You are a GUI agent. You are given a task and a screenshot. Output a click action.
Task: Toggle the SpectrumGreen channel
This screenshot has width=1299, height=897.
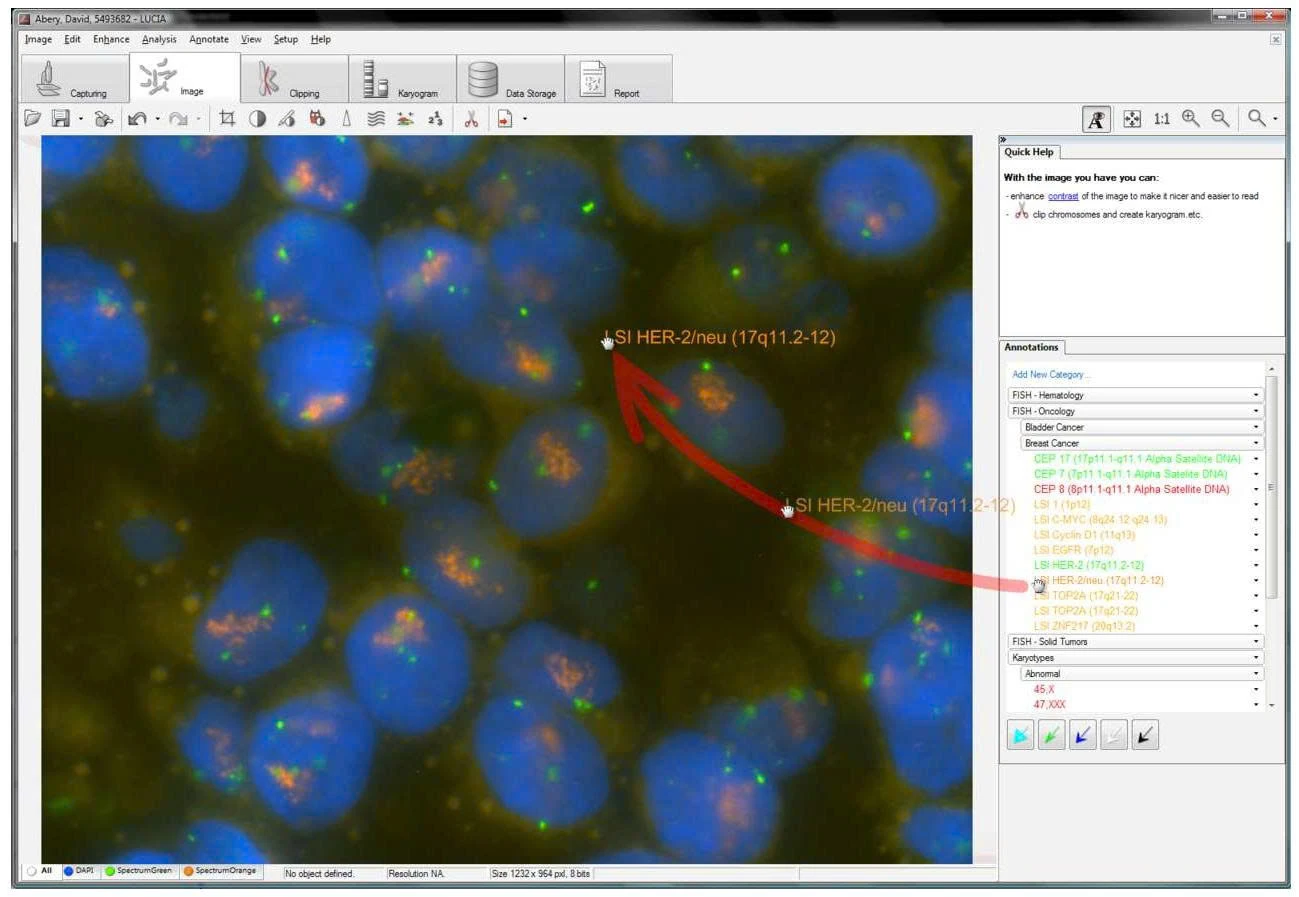[x=140, y=871]
